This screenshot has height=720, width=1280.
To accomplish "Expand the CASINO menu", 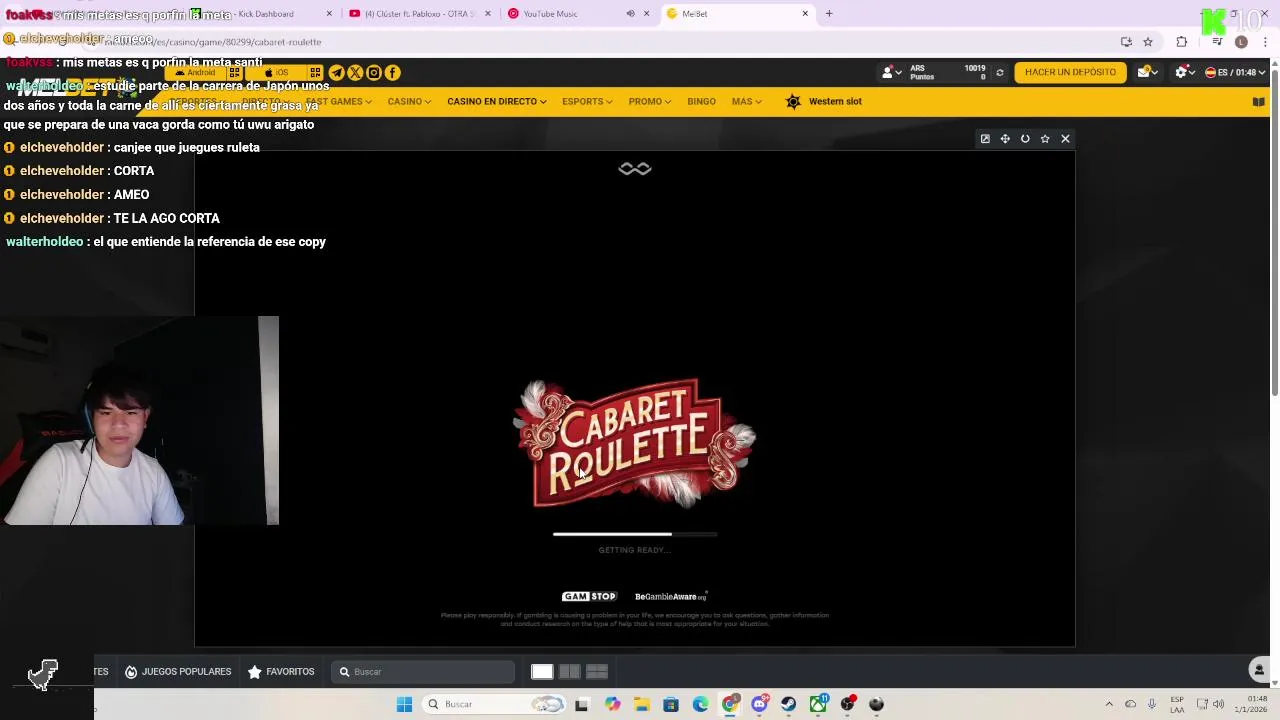I will 409,101.
